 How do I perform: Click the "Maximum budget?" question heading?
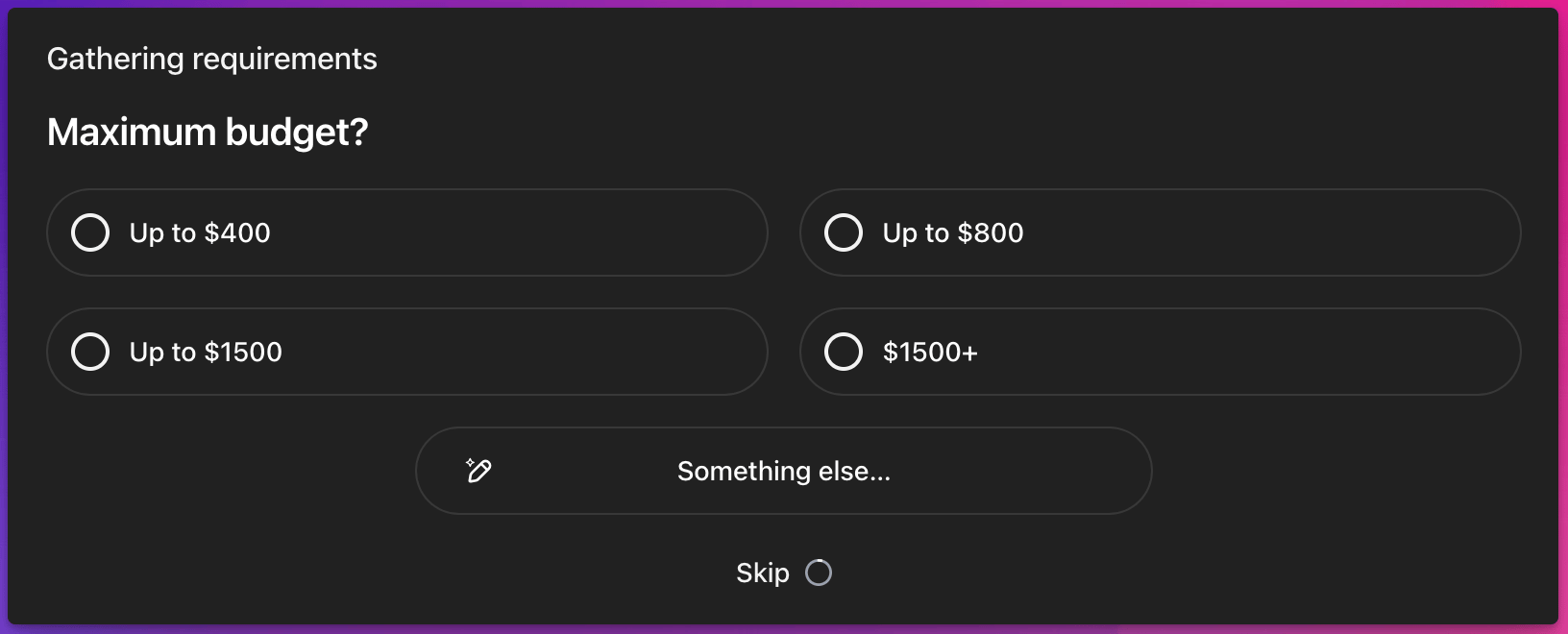pyautogui.click(x=208, y=132)
